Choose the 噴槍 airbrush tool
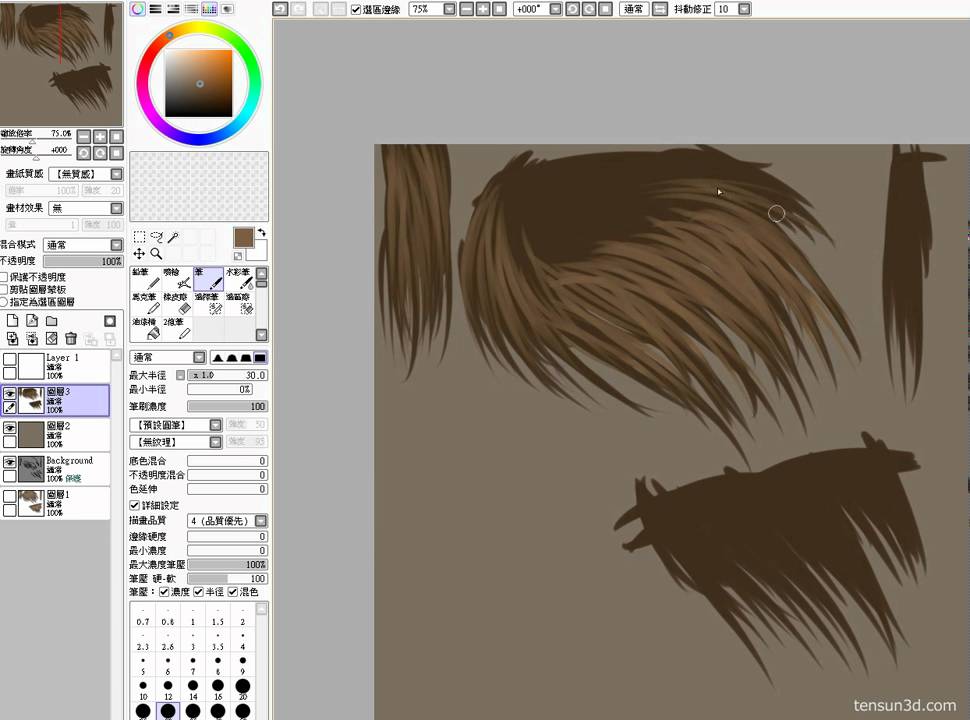The image size is (970, 720). pyautogui.click(x=178, y=279)
